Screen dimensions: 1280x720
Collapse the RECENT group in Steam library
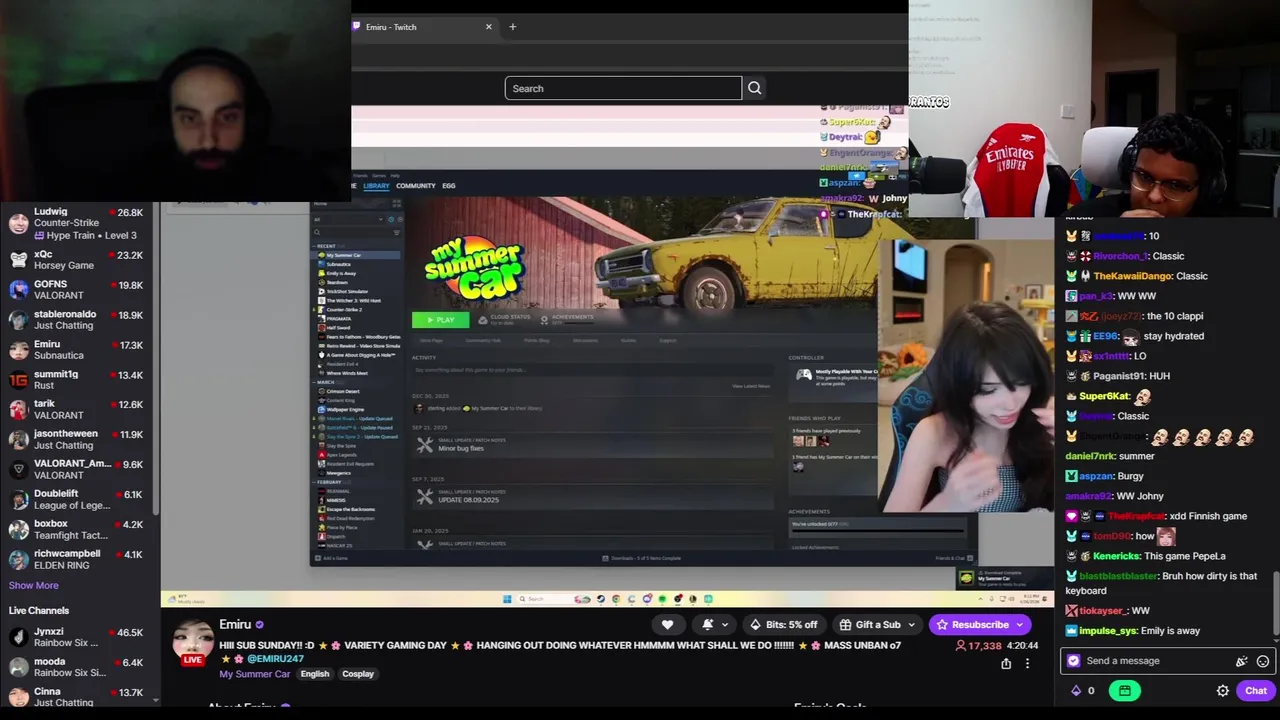[326, 246]
